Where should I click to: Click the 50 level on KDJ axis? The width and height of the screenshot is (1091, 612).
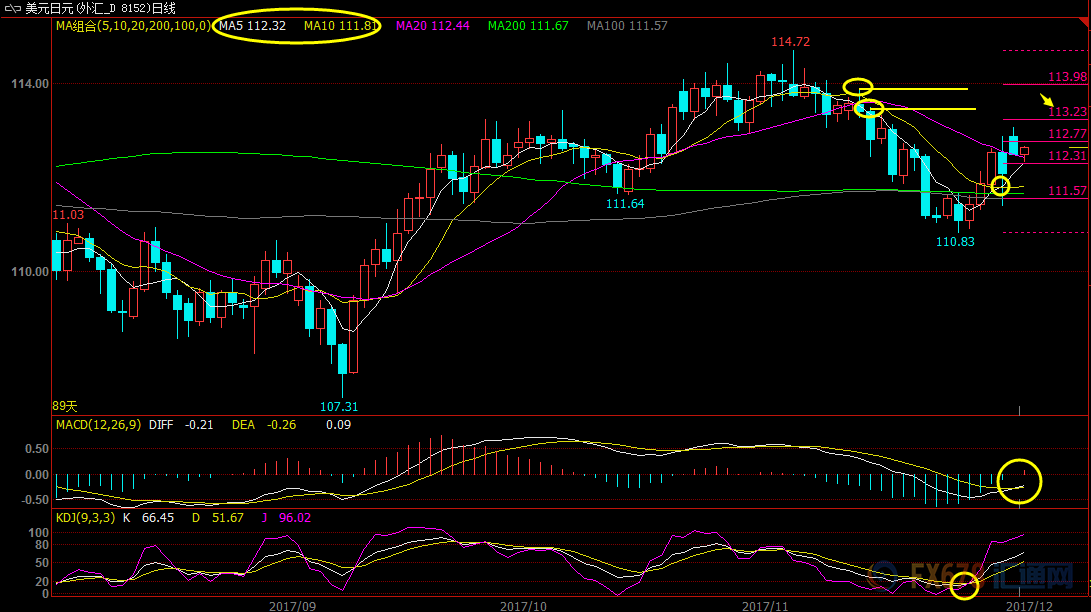coord(41,563)
